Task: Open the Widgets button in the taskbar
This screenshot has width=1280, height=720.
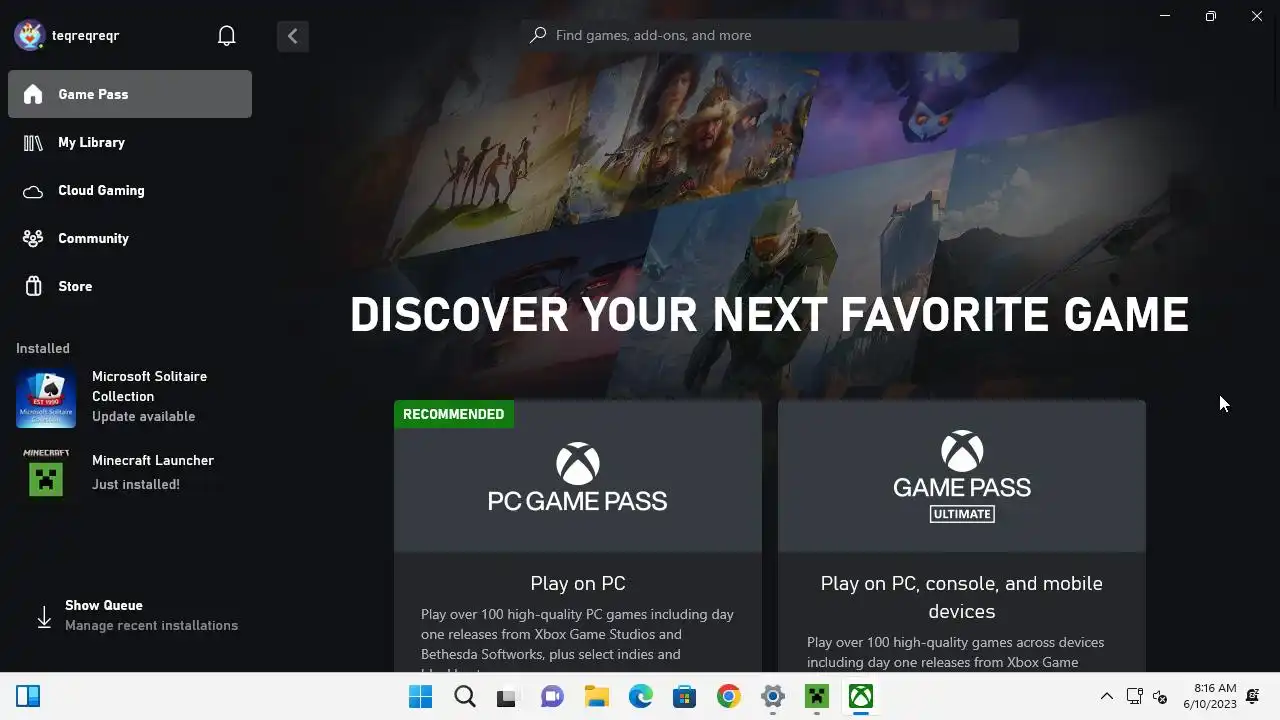Action: click(x=28, y=696)
